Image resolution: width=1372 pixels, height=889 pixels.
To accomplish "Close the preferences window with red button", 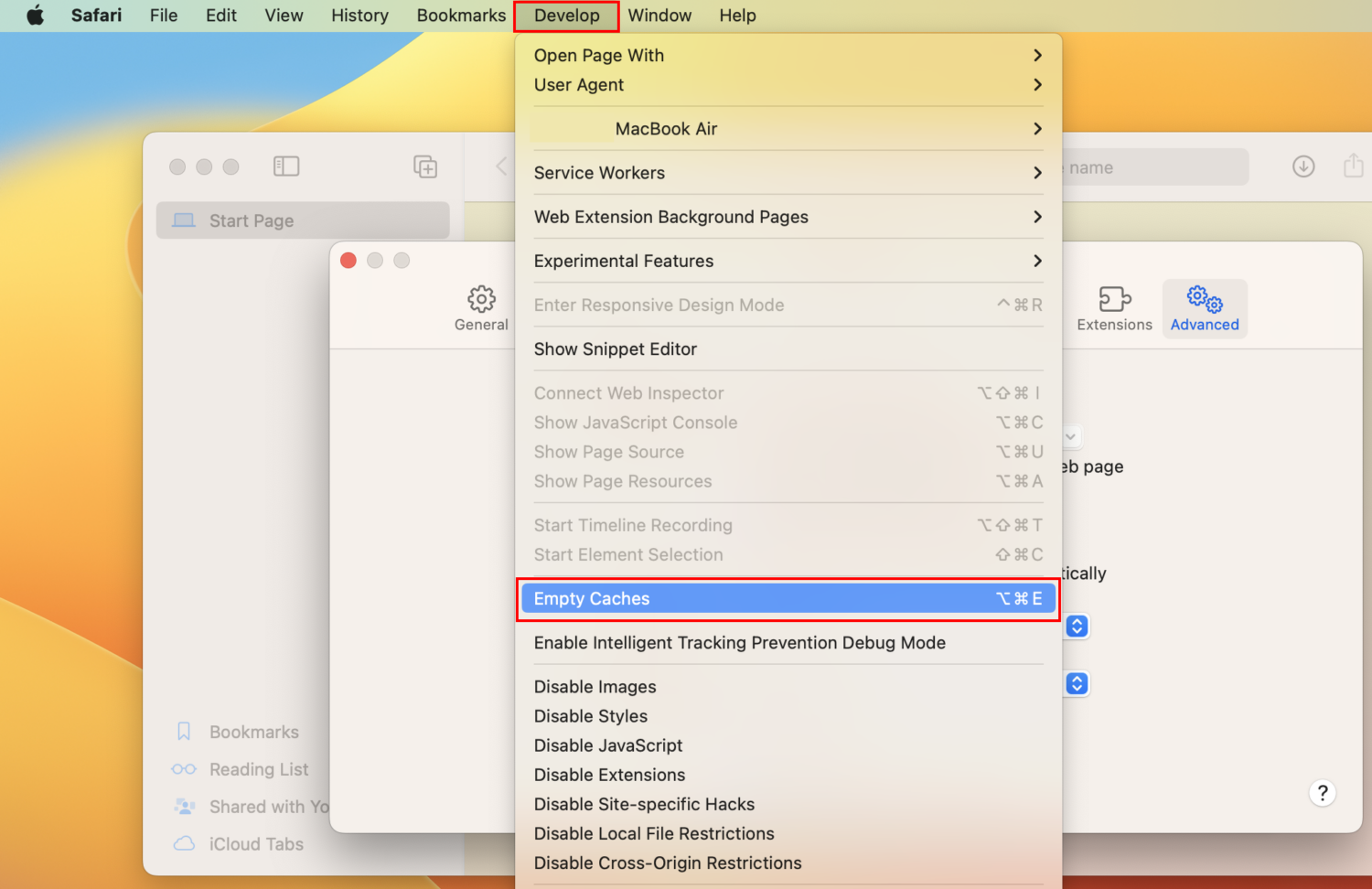I will pos(348,261).
